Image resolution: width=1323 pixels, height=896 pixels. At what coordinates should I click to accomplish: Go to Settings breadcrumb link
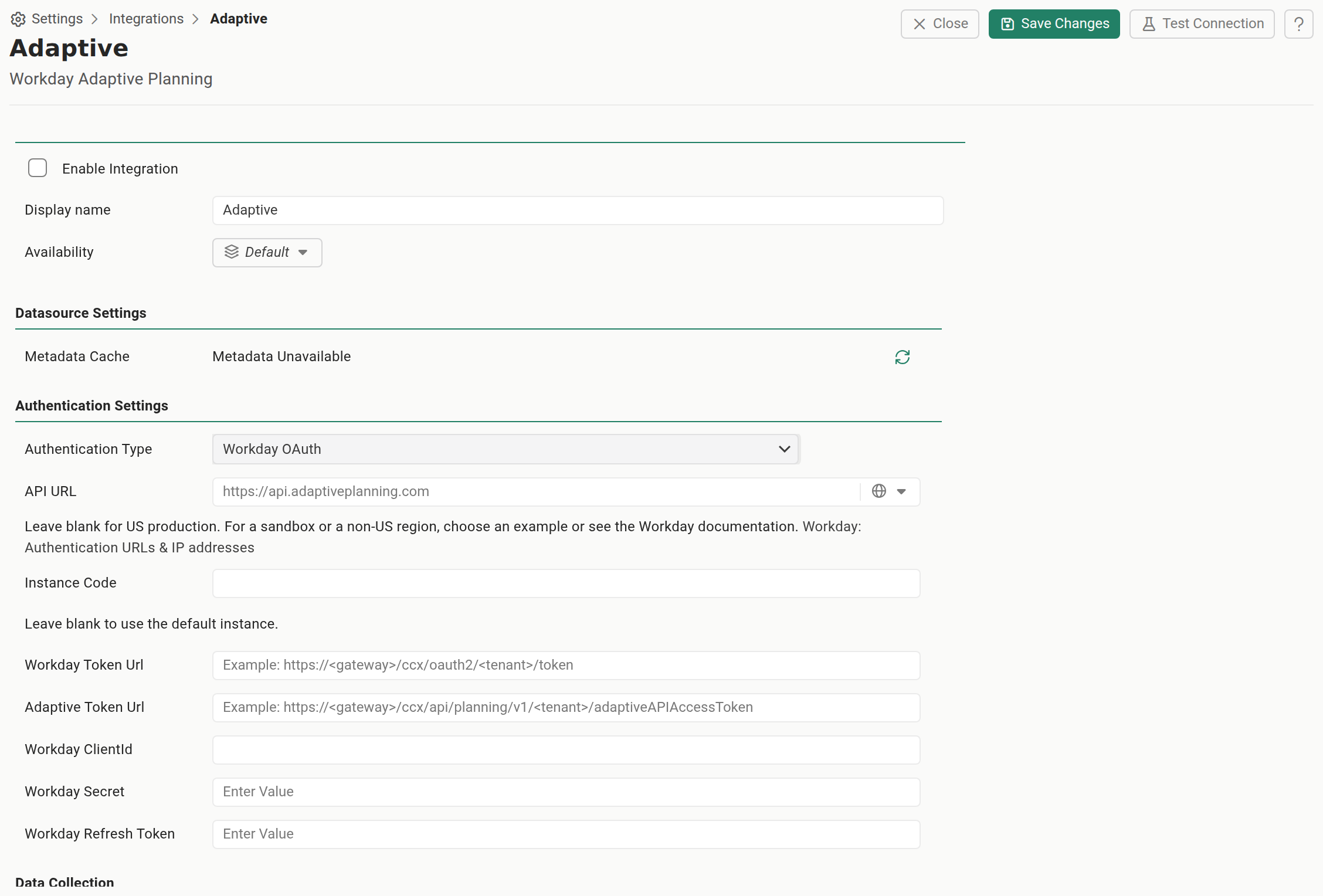[x=57, y=19]
